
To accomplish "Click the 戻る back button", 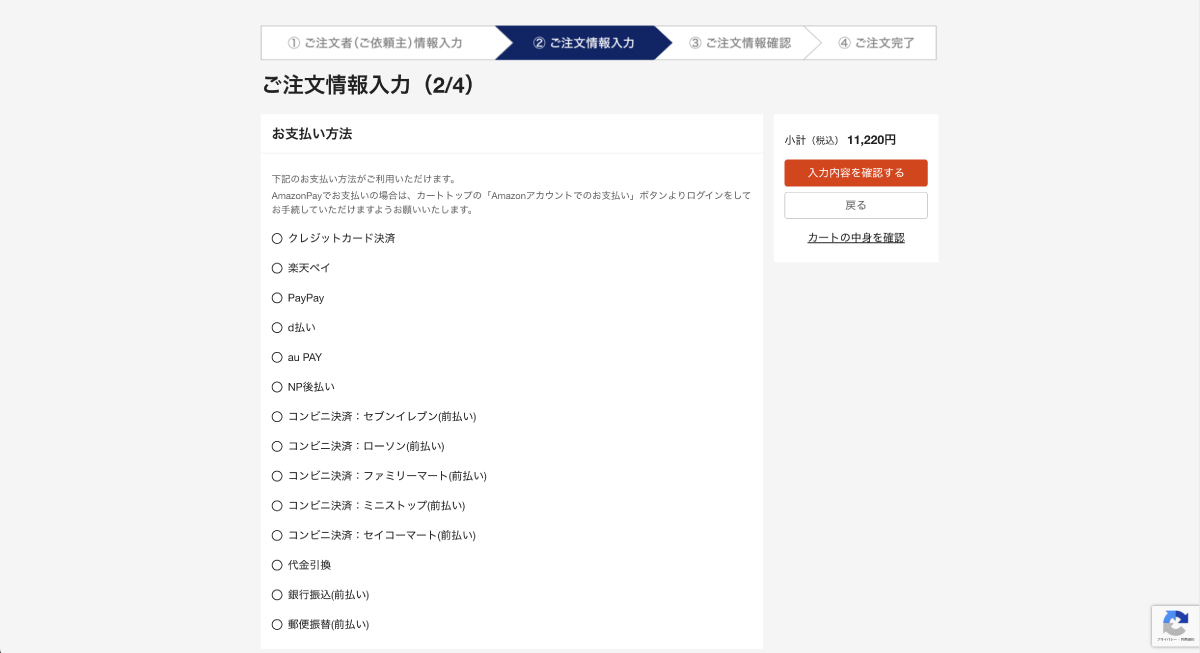I will tap(856, 205).
